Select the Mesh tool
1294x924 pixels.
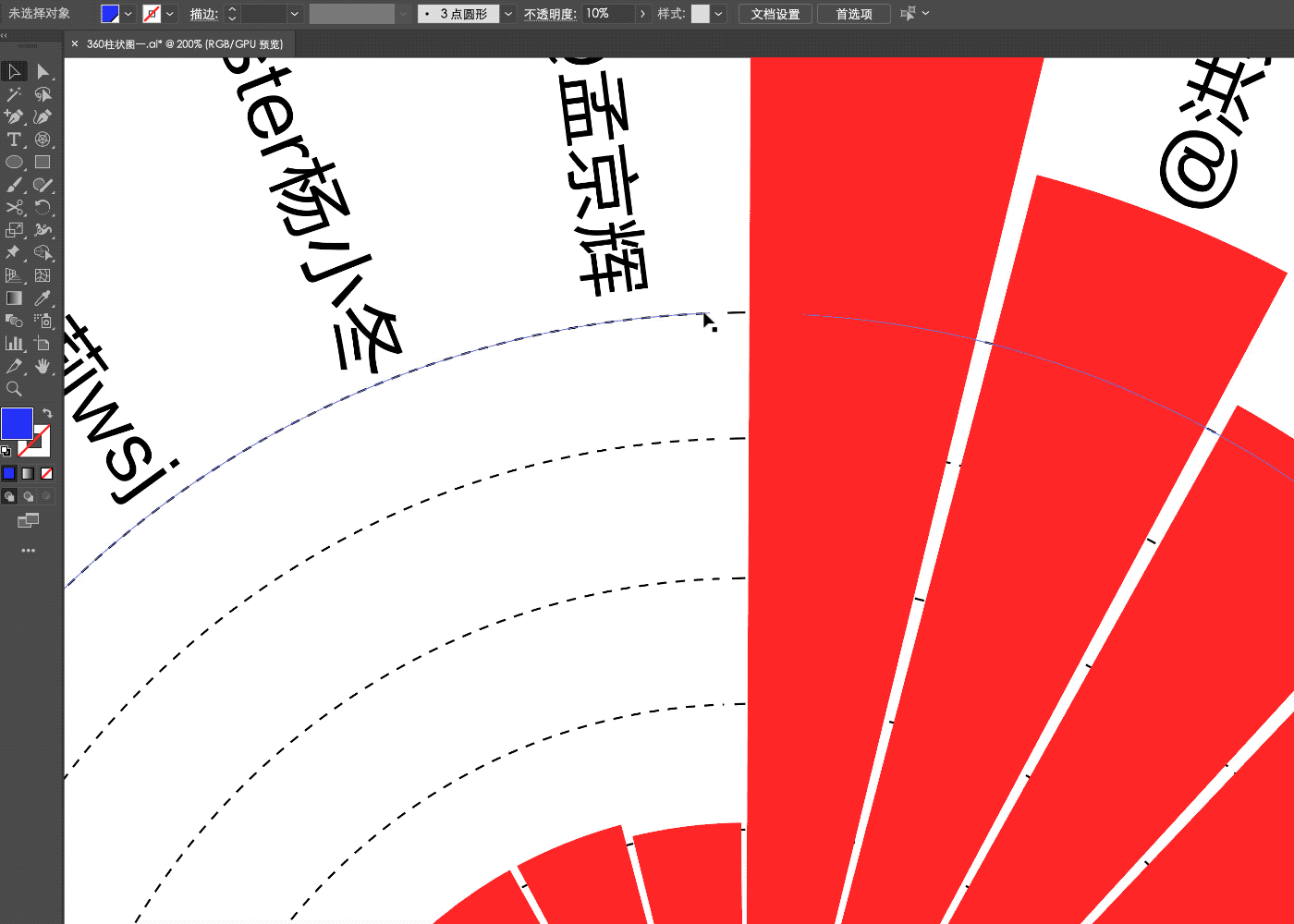point(43,275)
